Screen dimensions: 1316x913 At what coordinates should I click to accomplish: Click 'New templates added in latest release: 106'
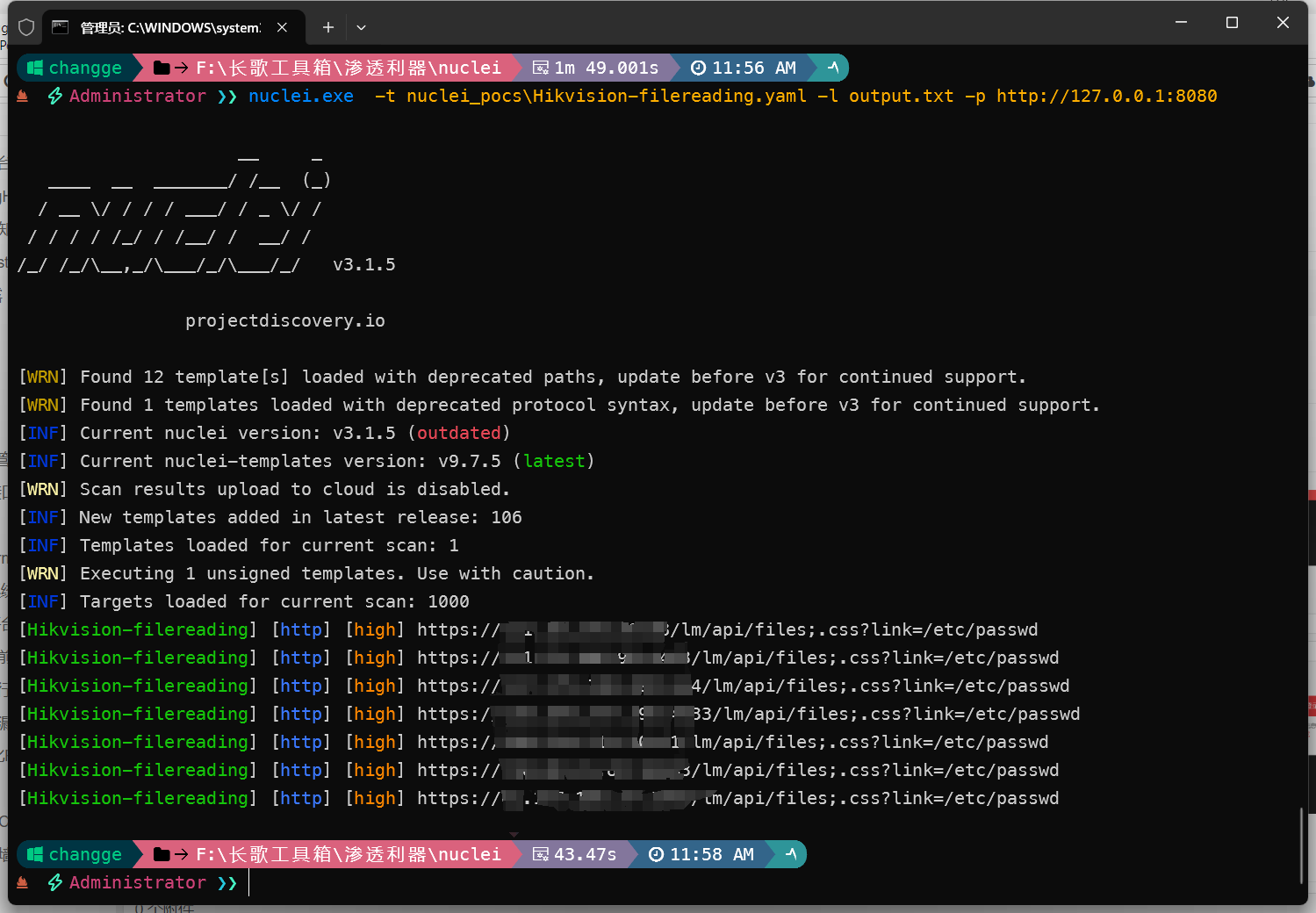click(270, 517)
